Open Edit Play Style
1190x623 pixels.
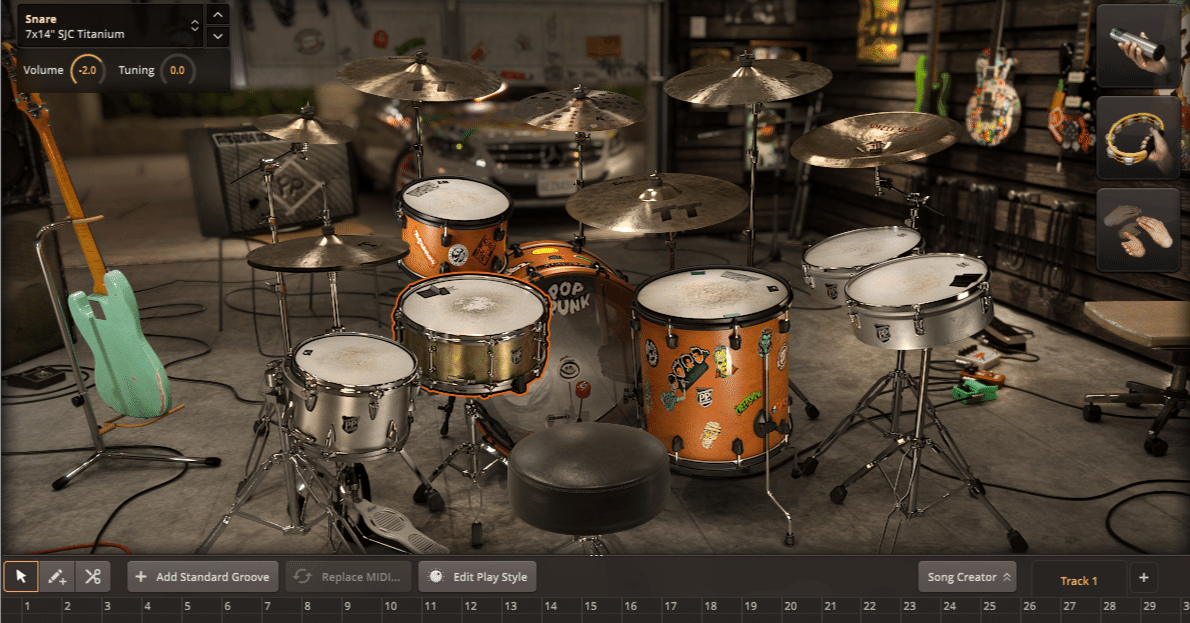click(477, 577)
